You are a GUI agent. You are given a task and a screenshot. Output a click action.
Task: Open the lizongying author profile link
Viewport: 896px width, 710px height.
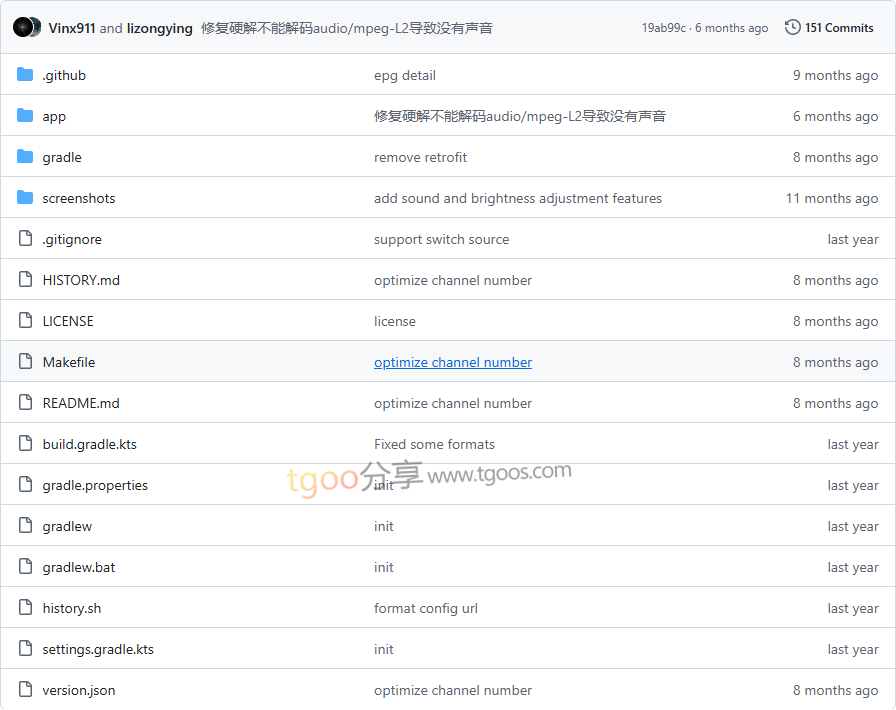pos(159,28)
